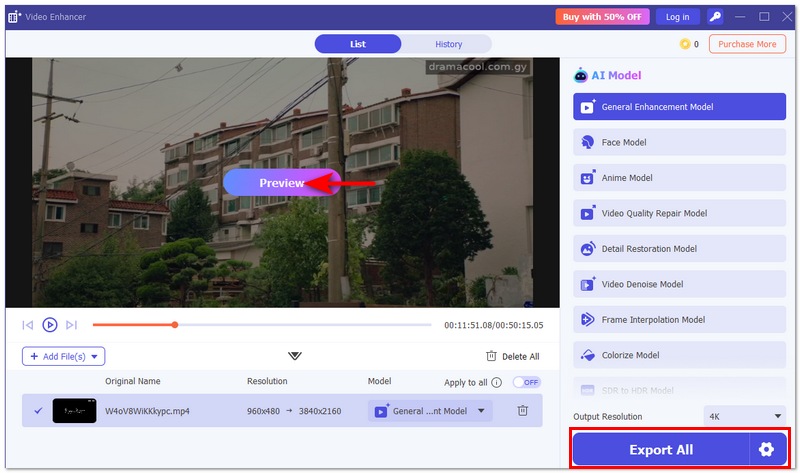Click the video progress slider handle
800x473 pixels.
point(174,325)
